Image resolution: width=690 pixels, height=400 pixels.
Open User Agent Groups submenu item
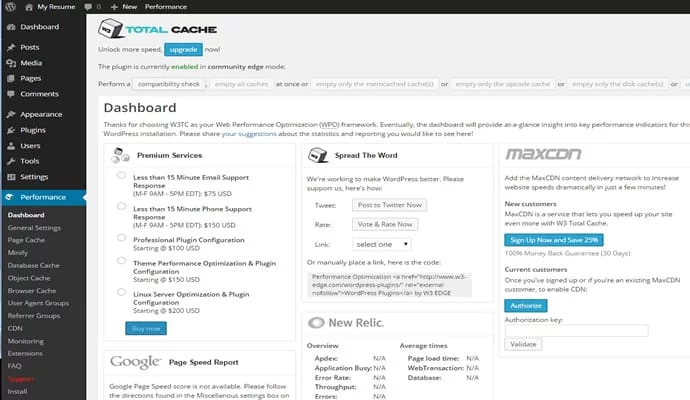(38, 303)
